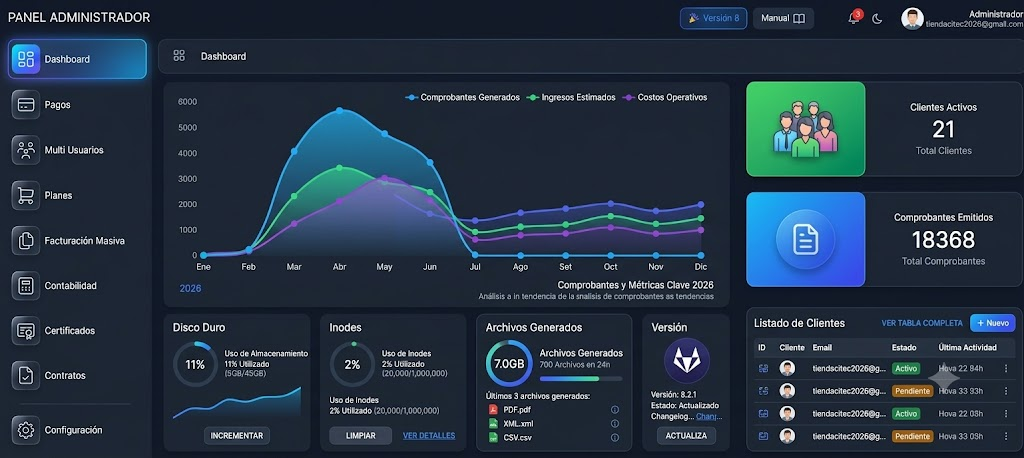Image resolution: width=1024 pixels, height=458 pixels.
Task: Click the blue Comprobantes Emitidos document tile
Action: [806, 239]
